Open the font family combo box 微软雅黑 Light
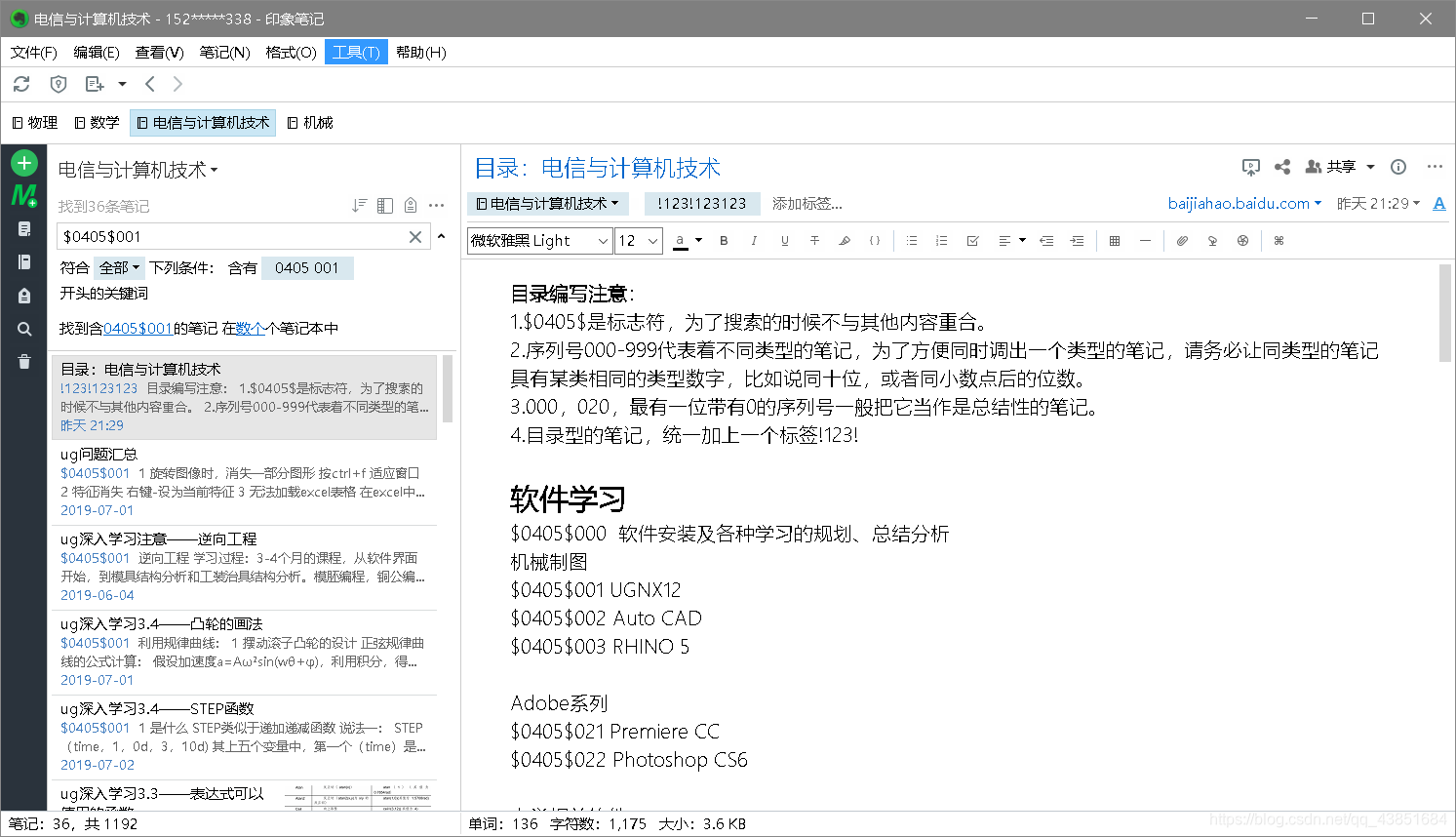The image size is (1456, 837). 540,241
